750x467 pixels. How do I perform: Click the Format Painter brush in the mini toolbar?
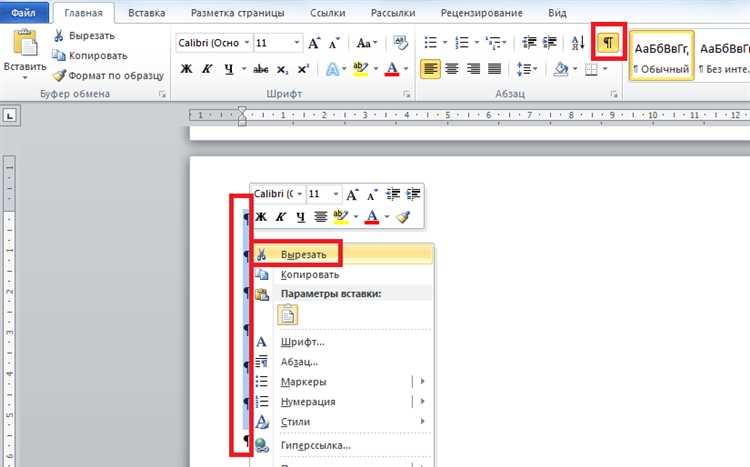click(x=403, y=217)
